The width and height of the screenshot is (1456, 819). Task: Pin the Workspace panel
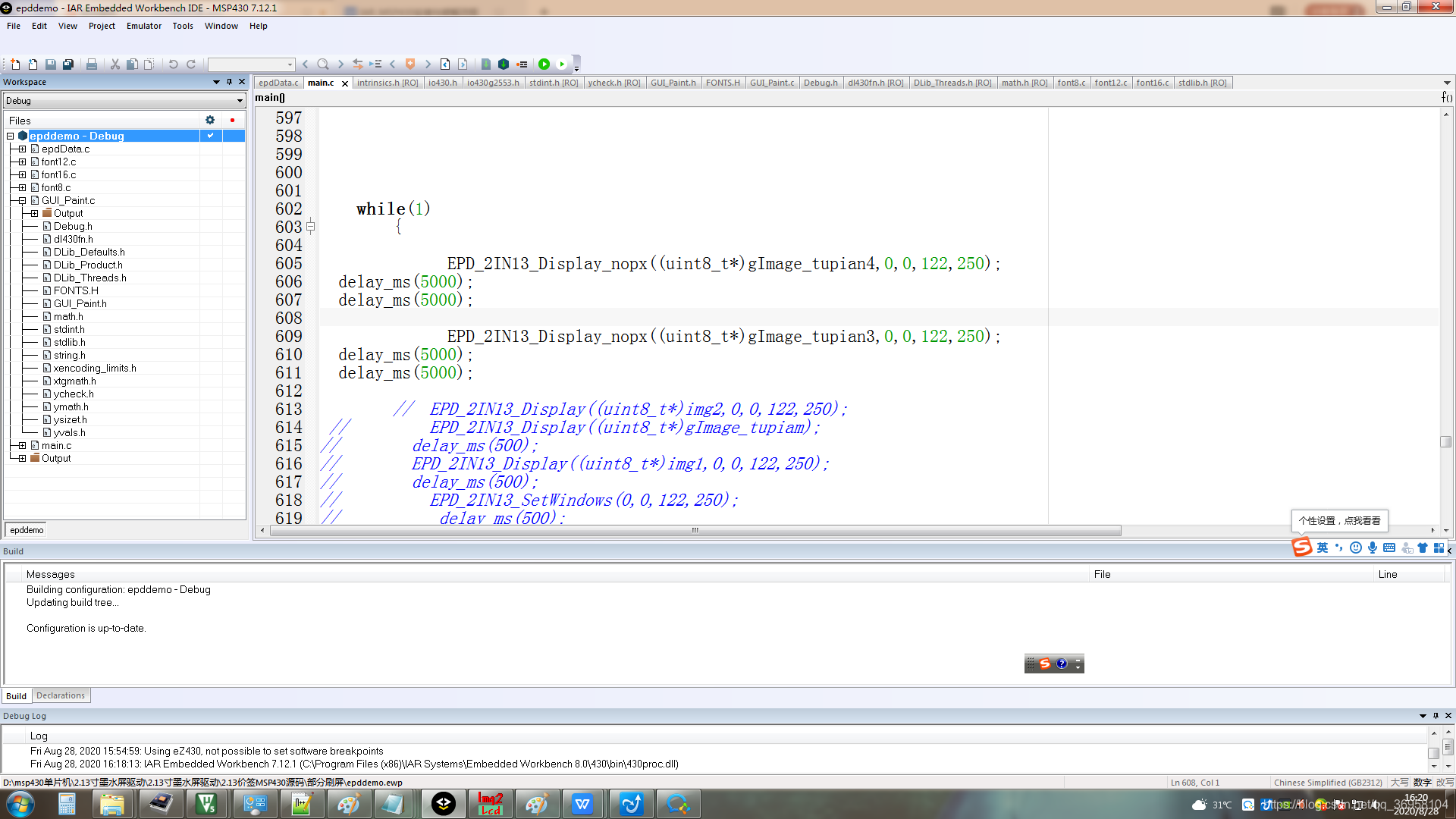point(229,82)
